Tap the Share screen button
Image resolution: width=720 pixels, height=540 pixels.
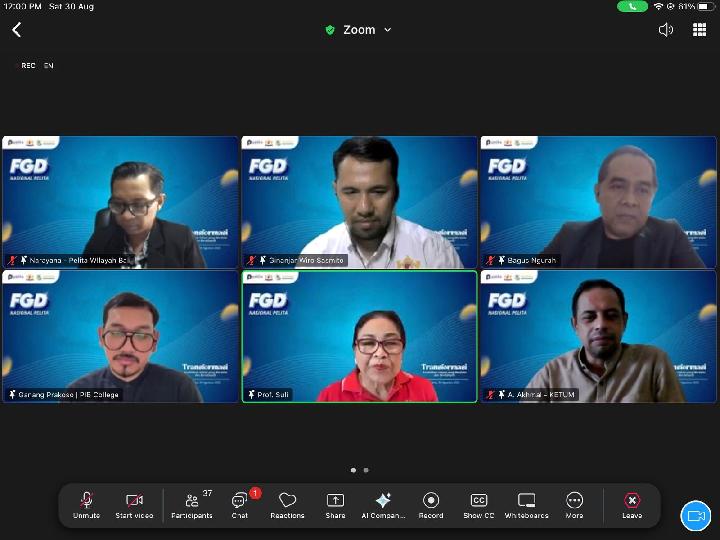[x=335, y=505]
